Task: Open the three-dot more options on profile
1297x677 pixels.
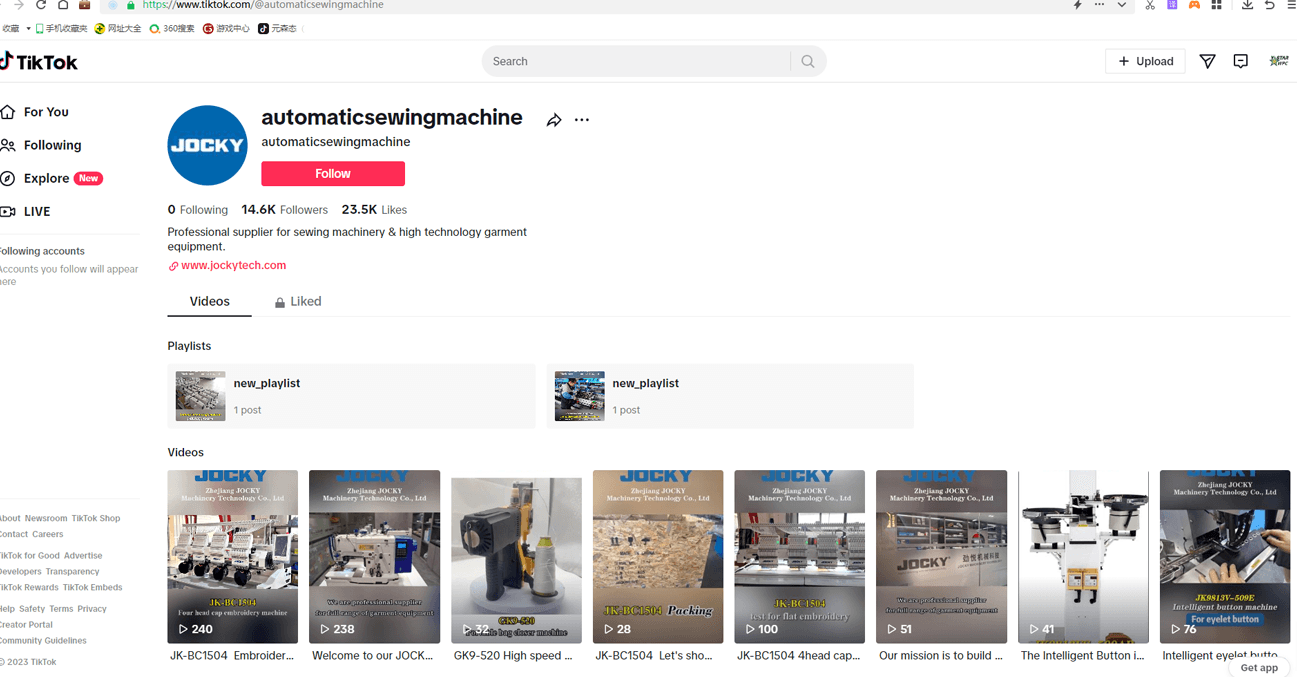Action: [582, 120]
